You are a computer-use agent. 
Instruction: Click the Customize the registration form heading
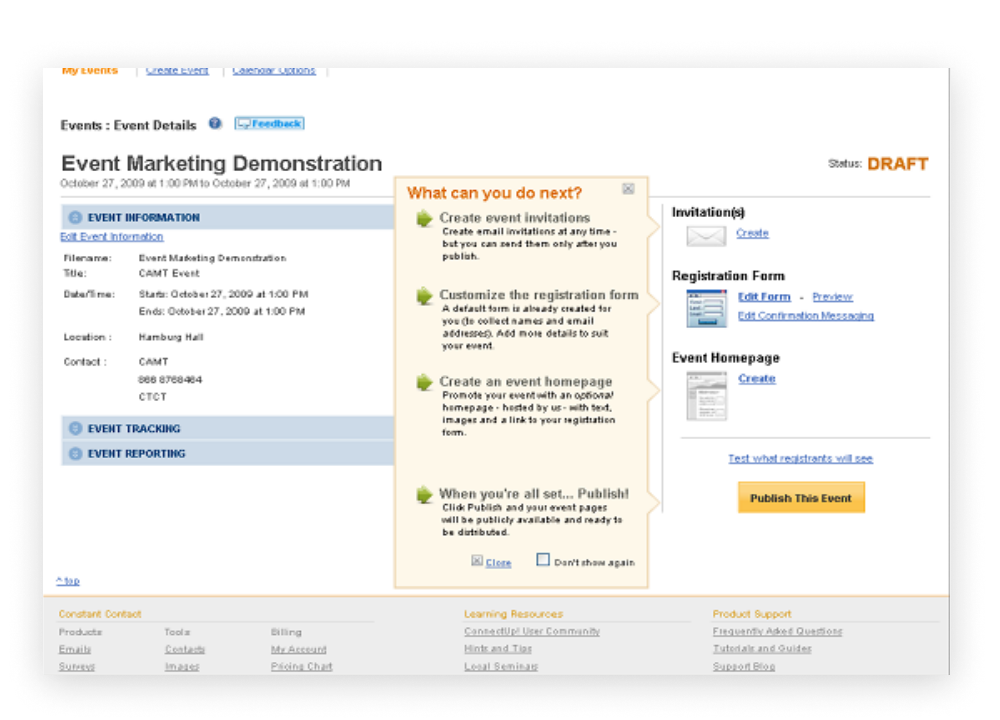tap(539, 295)
